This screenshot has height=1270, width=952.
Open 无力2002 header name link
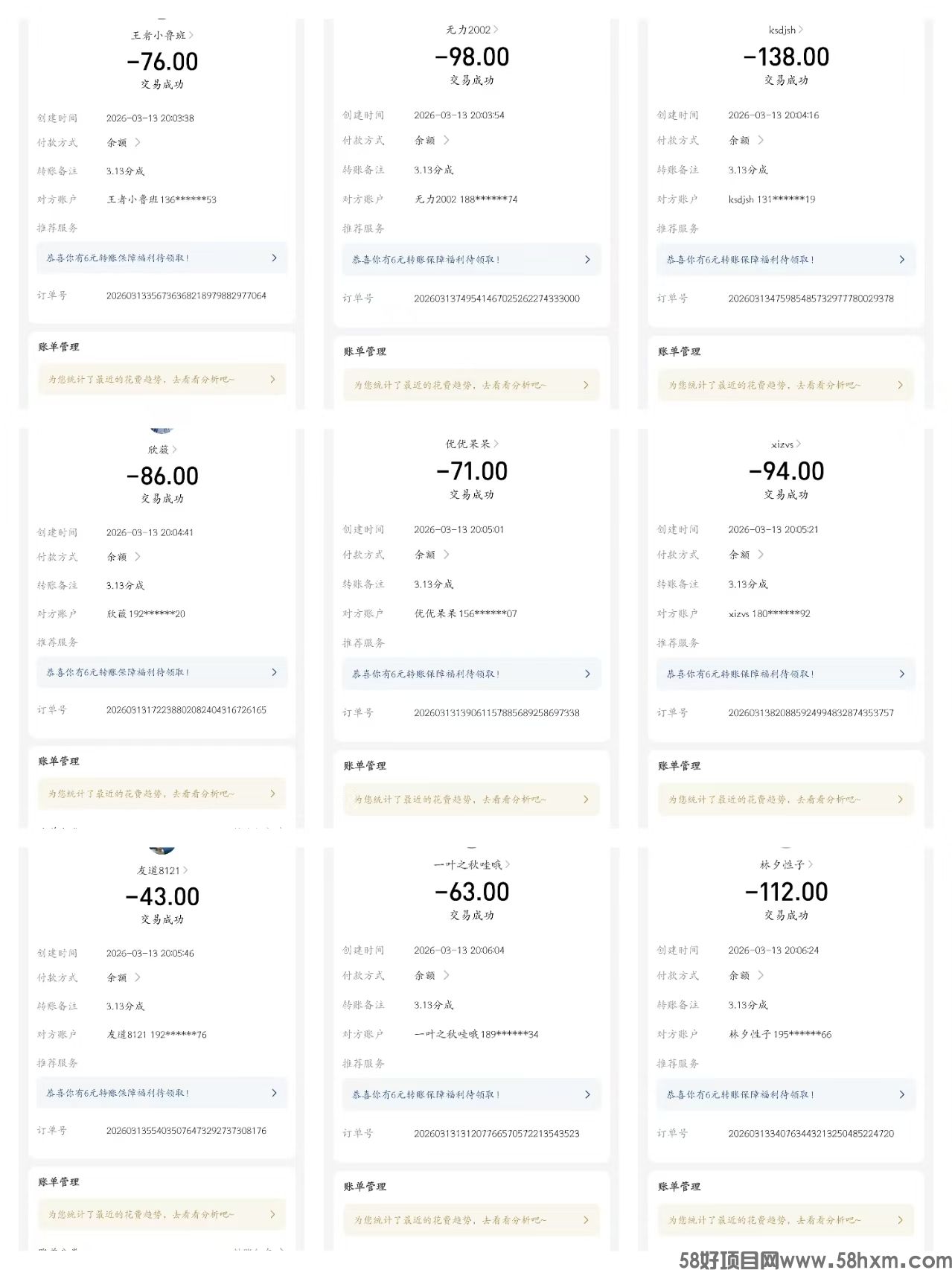[x=468, y=30]
